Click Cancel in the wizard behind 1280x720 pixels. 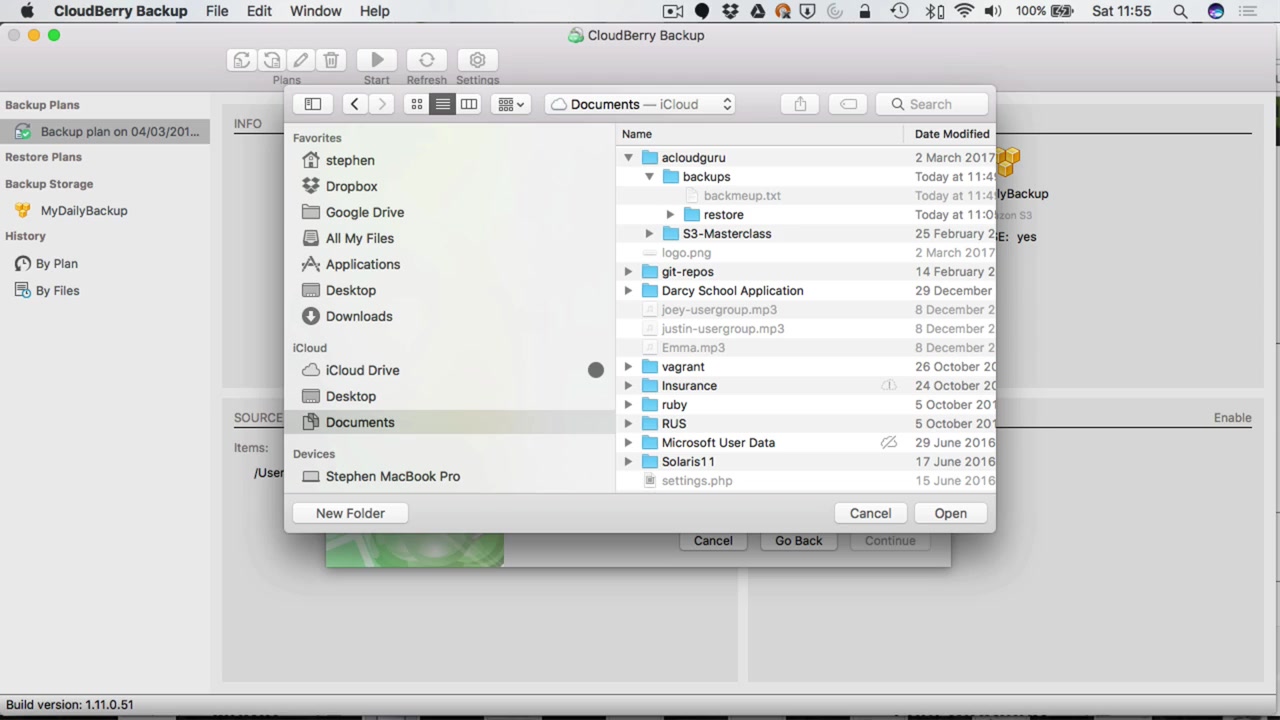tap(713, 541)
